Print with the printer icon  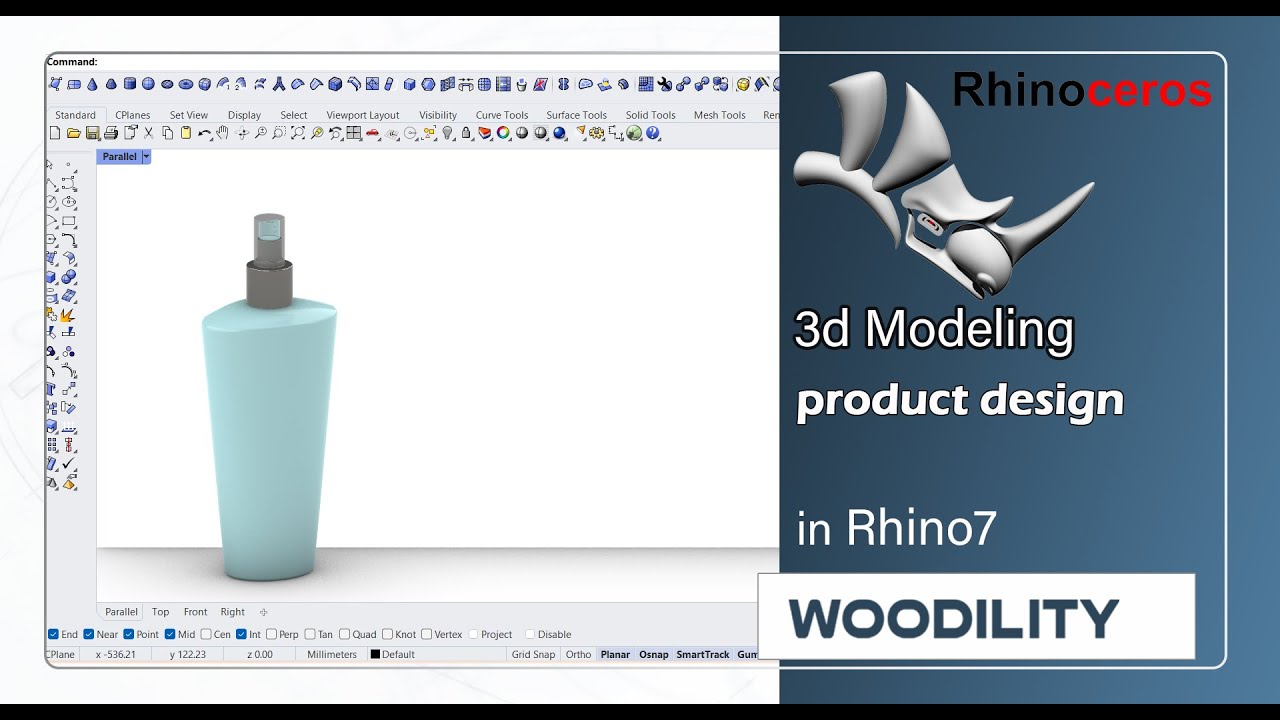111,133
